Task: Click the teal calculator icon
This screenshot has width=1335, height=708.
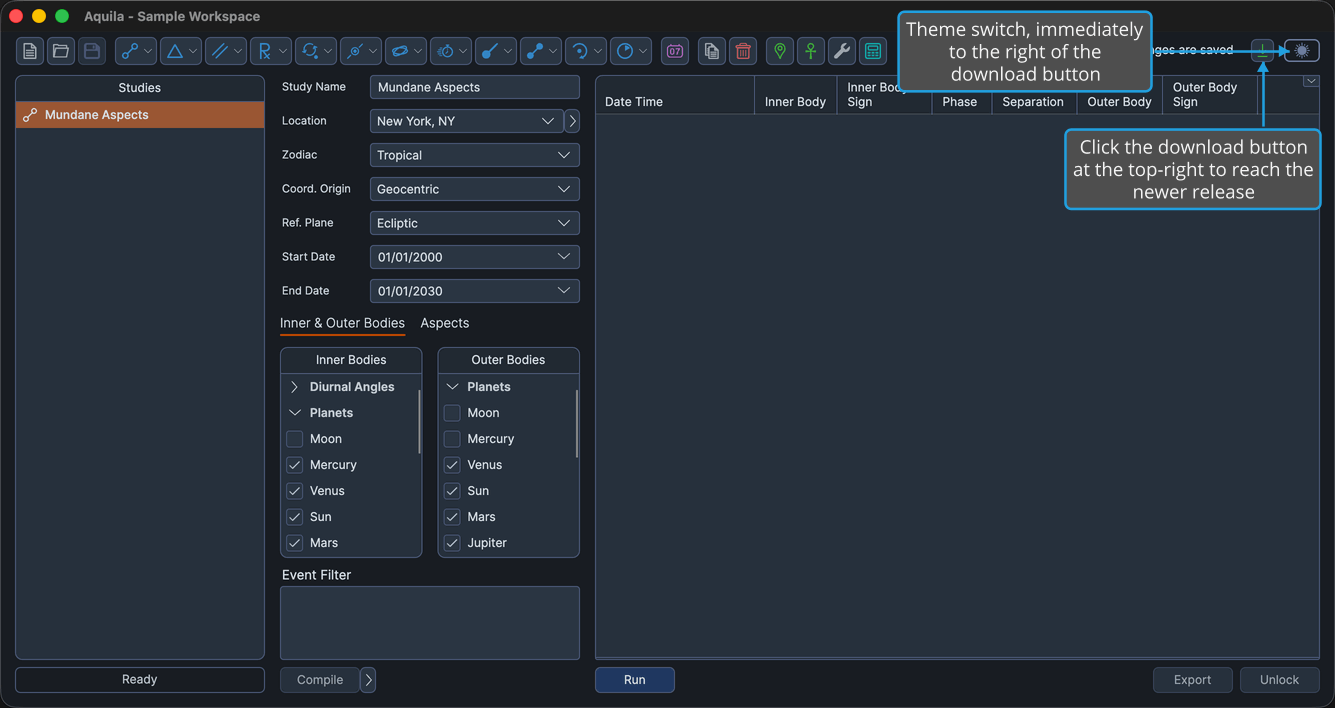Action: 873,51
